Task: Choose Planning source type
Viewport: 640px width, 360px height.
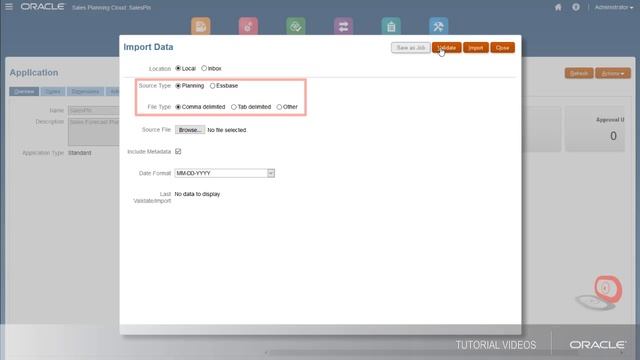Action: pyautogui.click(x=178, y=86)
